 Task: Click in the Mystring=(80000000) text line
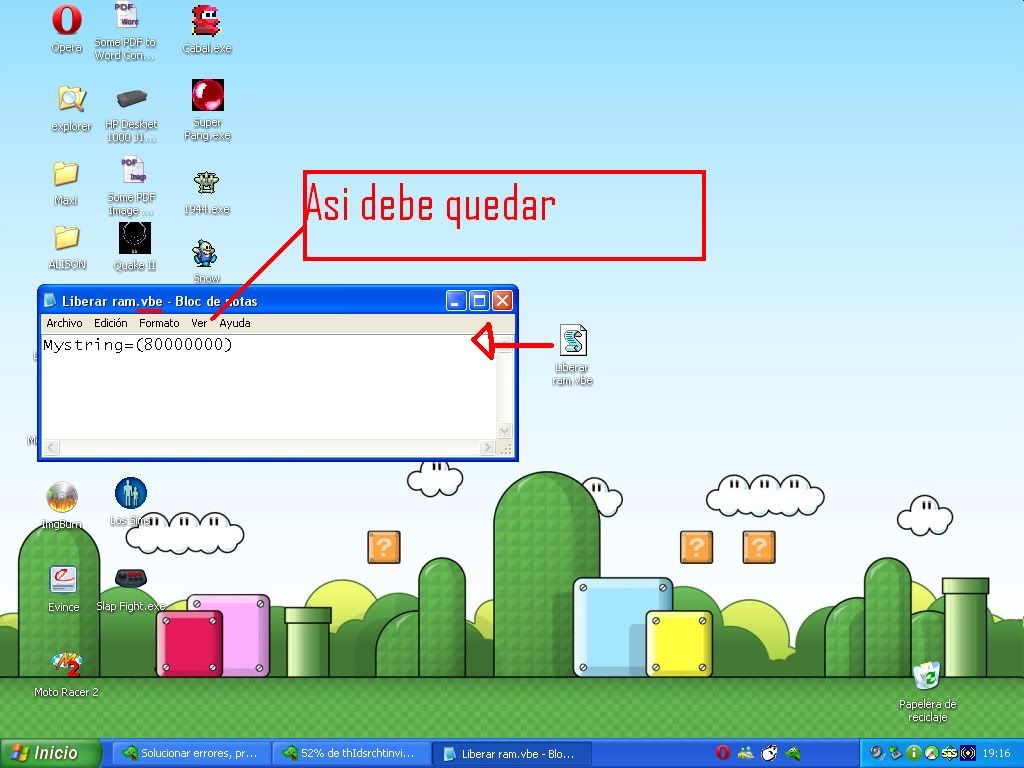(137, 344)
